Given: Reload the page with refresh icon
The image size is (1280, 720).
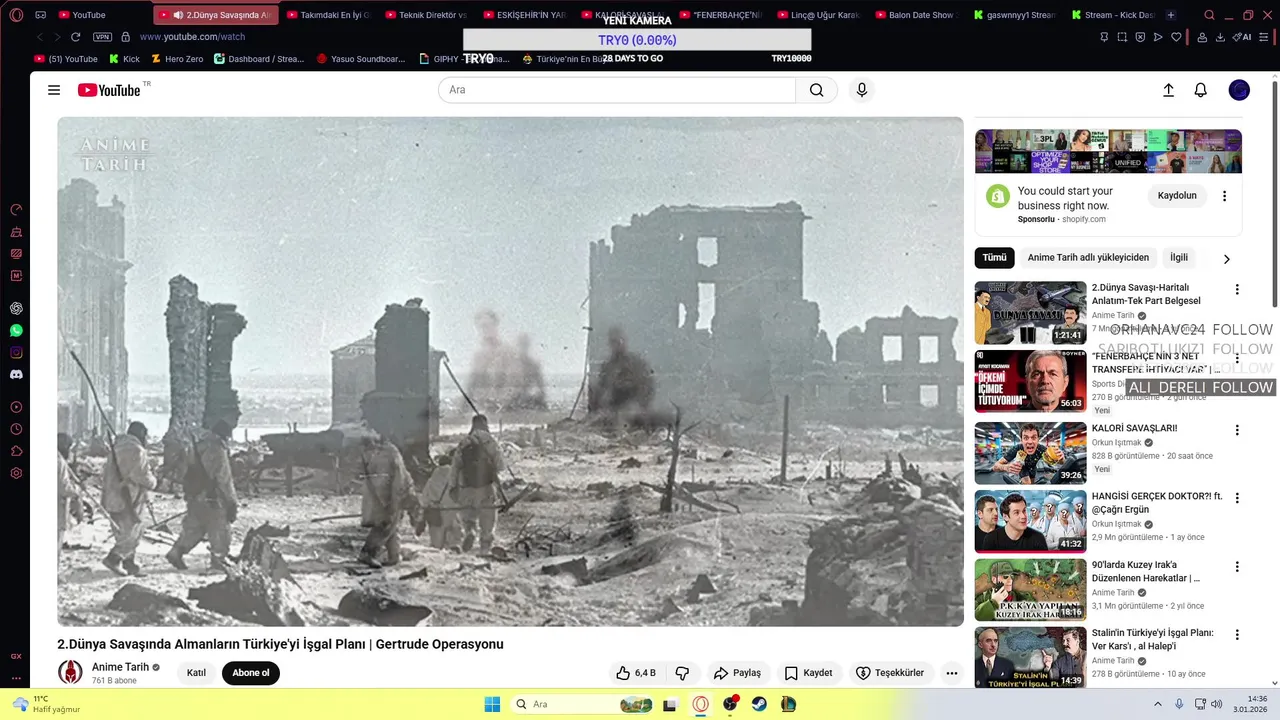Looking at the screenshot, I should point(75,37).
